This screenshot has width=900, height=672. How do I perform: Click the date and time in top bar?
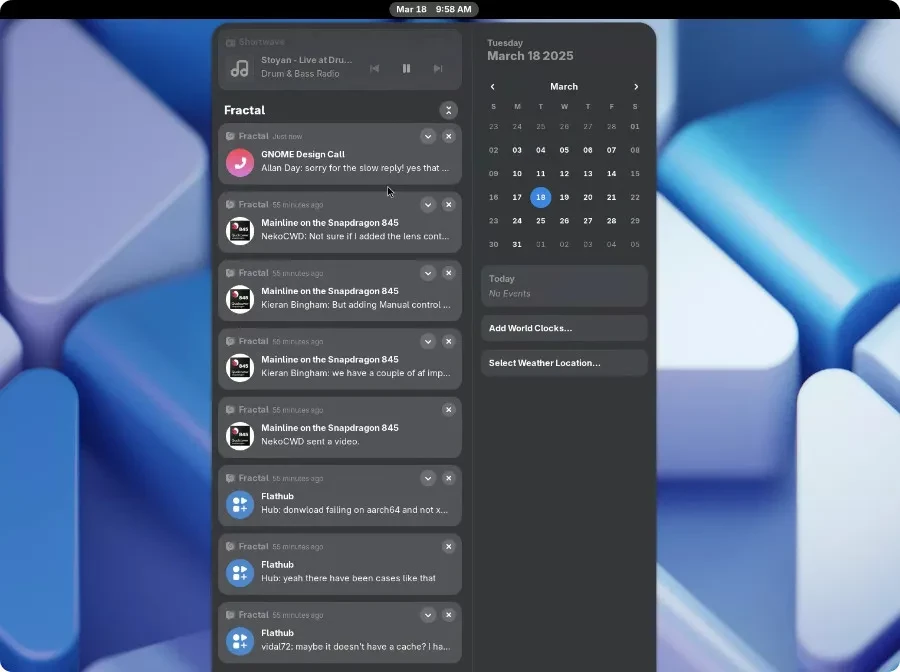coord(434,9)
